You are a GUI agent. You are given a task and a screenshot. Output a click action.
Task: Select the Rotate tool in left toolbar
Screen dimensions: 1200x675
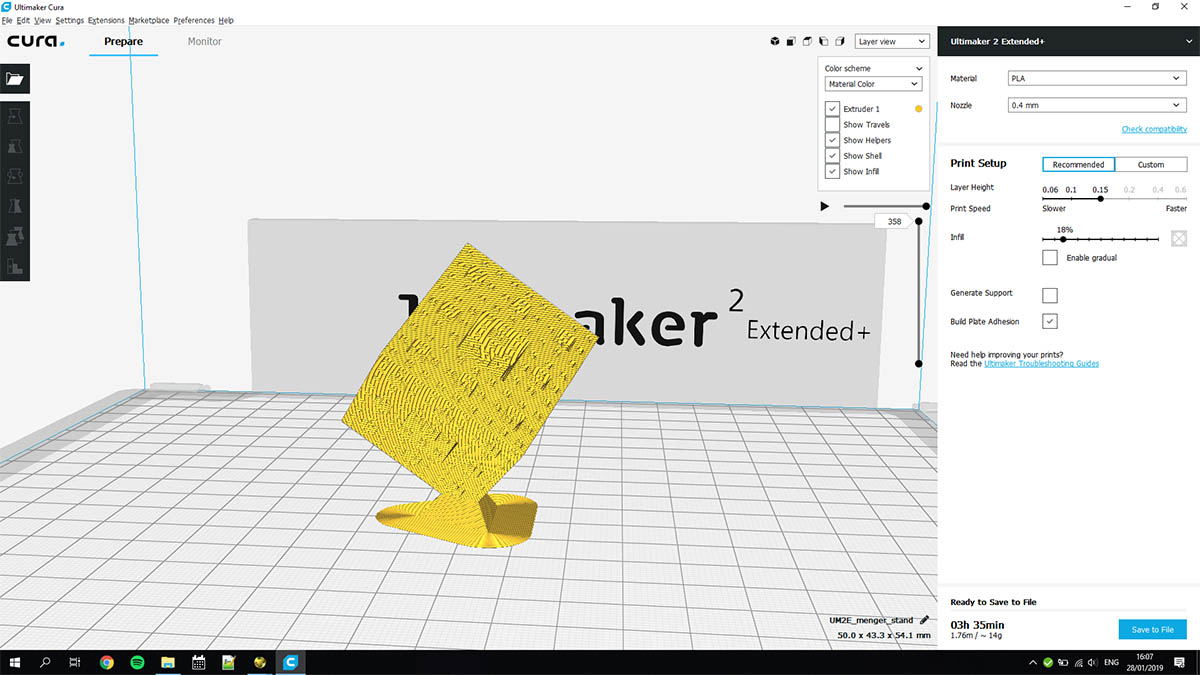click(x=15, y=176)
